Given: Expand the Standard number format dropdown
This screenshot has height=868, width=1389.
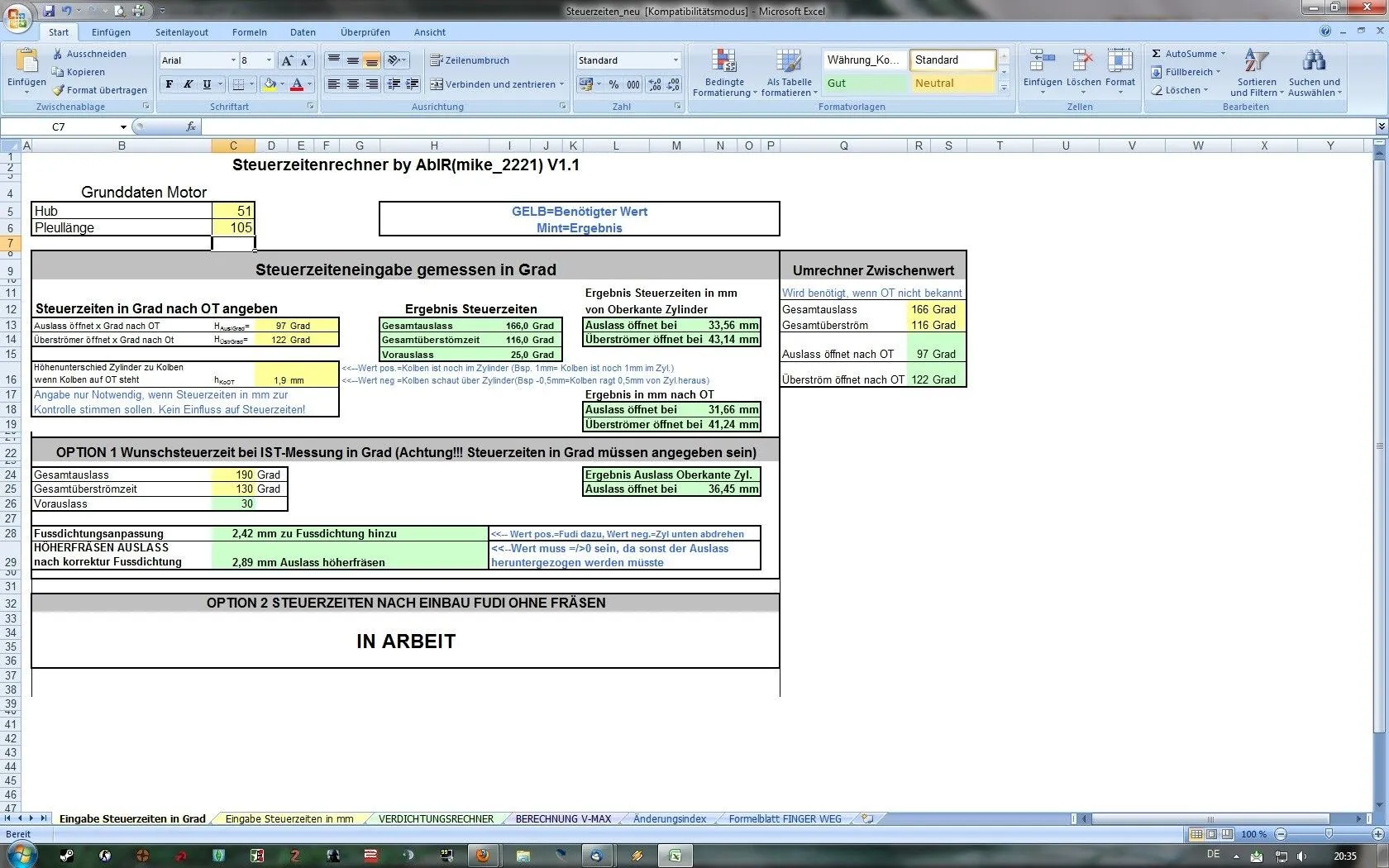Looking at the screenshot, I should point(675,60).
